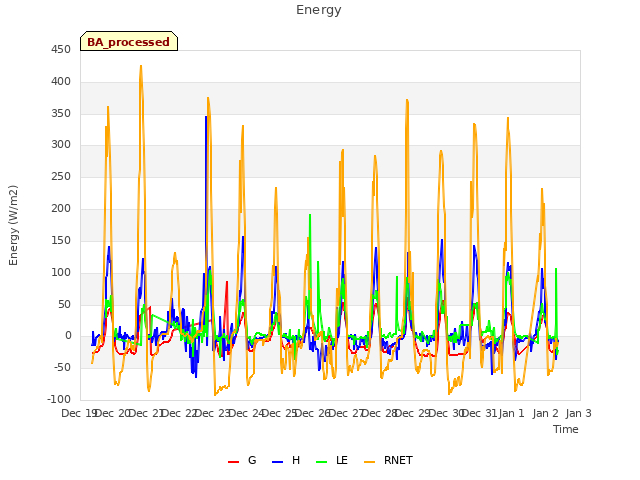640x480 pixels.
Task: Click the 200 y-axis tick label
Action: point(61,209)
